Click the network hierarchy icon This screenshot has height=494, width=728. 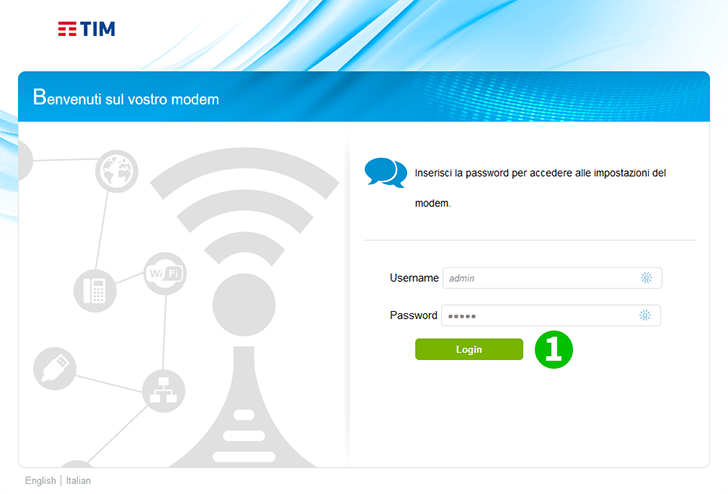pyautogui.click(x=163, y=390)
